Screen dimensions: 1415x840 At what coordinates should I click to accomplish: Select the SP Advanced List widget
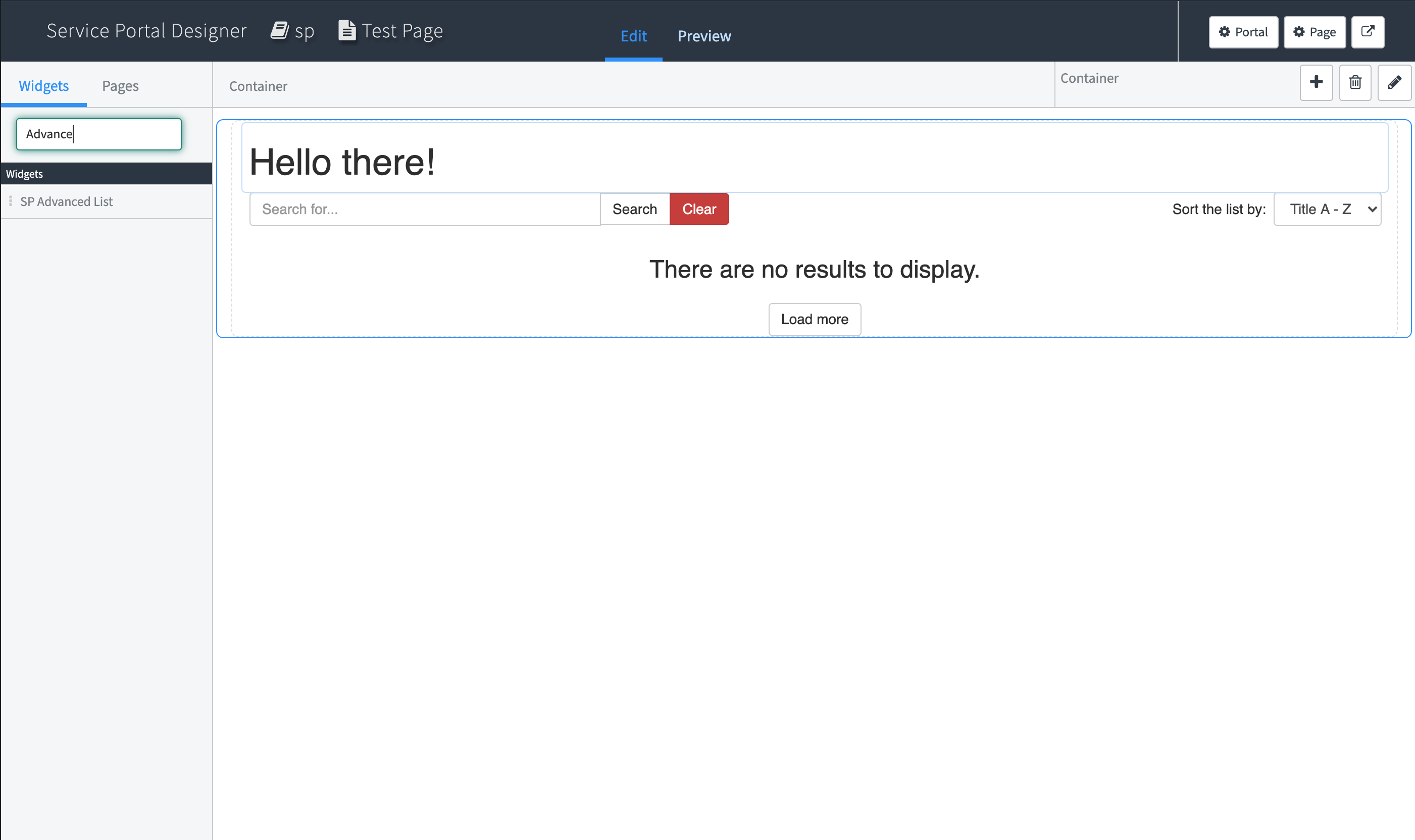click(x=66, y=201)
